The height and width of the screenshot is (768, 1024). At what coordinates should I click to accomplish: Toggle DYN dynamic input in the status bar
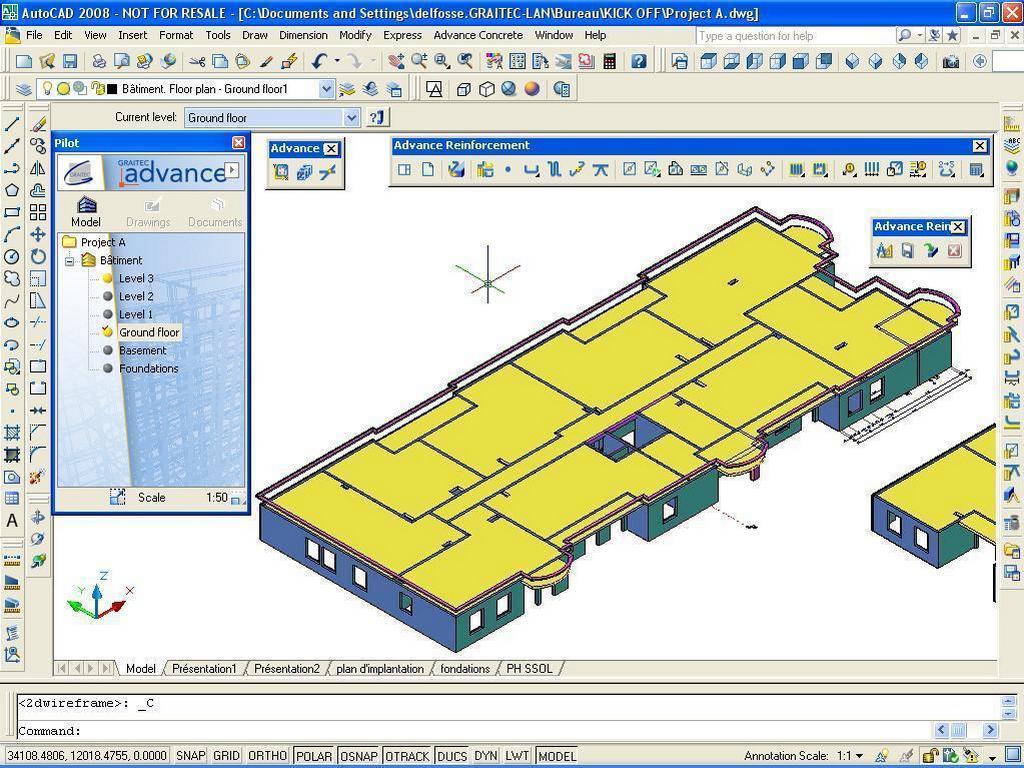[x=486, y=756]
